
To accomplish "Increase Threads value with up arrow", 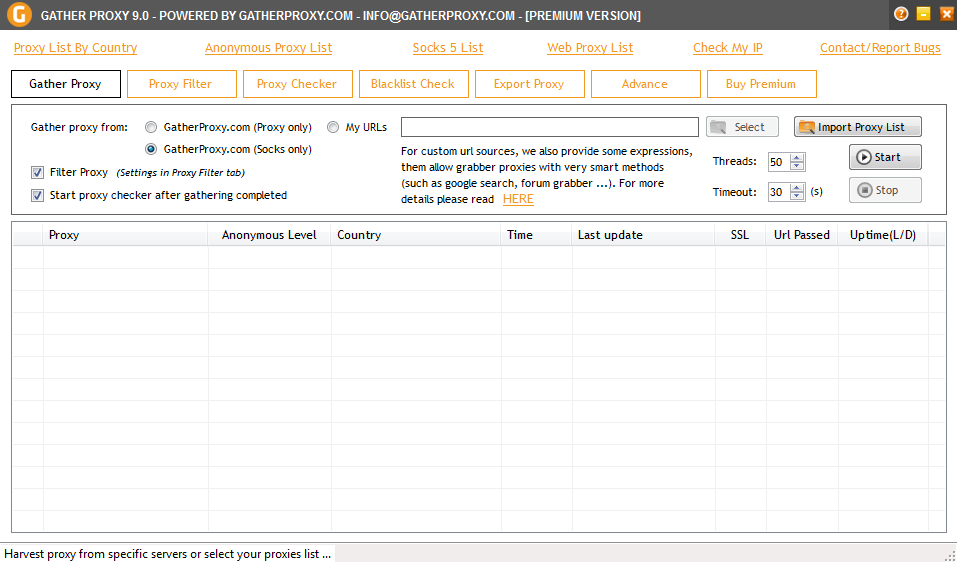I will tap(796, 157).
